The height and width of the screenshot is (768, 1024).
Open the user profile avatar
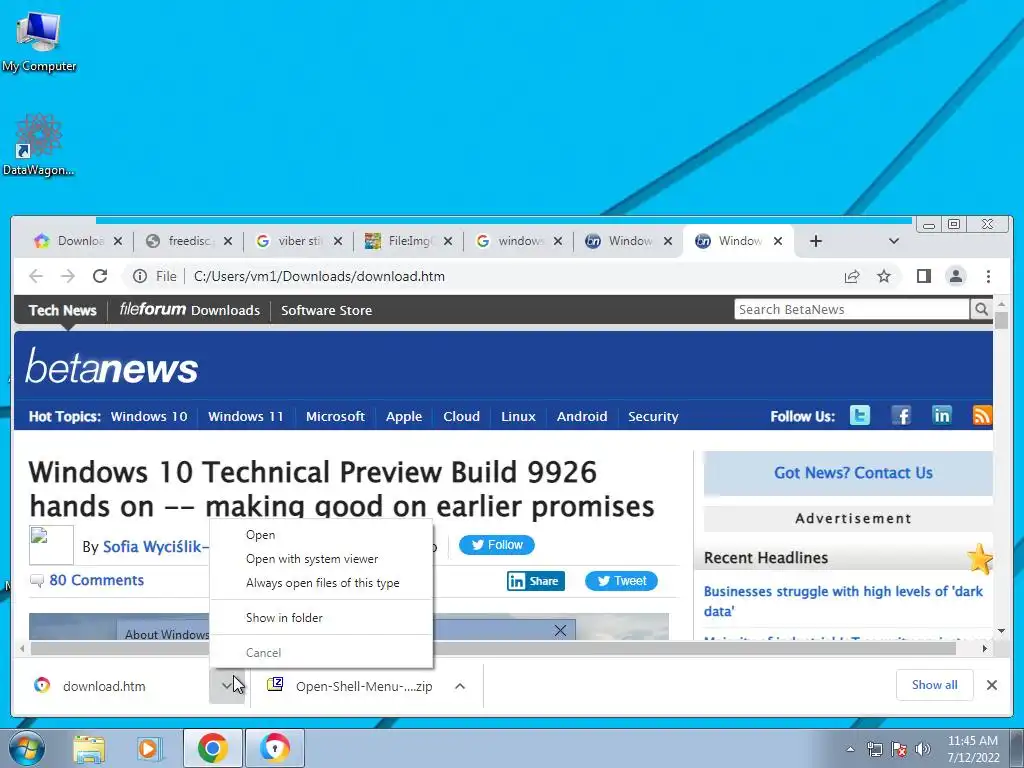coord(956,276)
